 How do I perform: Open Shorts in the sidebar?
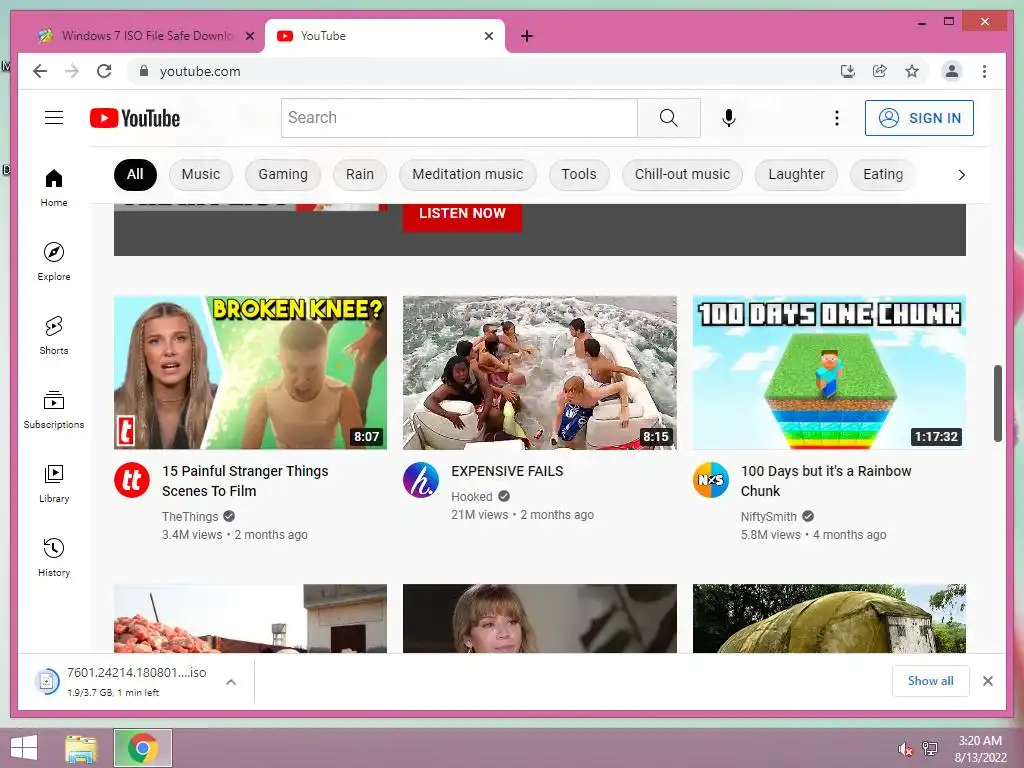click(x=54, y=336)
